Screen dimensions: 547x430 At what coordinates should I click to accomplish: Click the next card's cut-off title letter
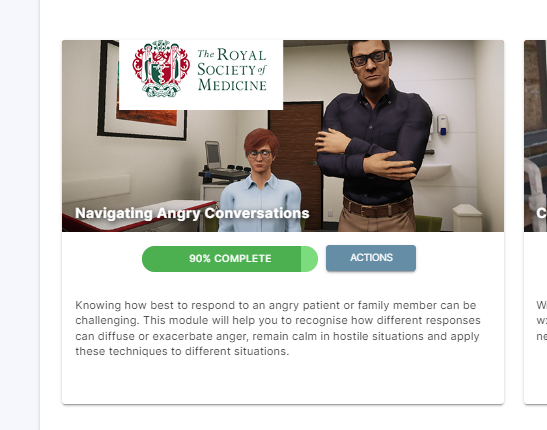pos(542,213)
